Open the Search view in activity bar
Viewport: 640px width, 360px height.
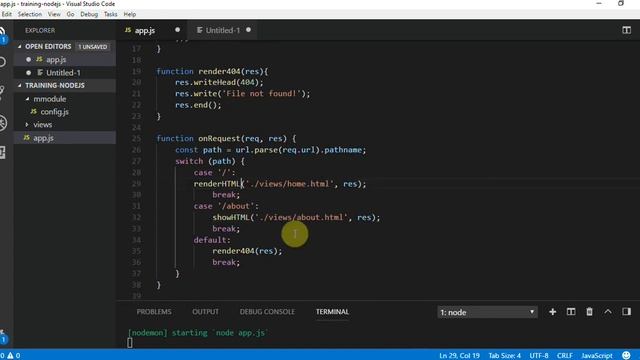point(2,62)
